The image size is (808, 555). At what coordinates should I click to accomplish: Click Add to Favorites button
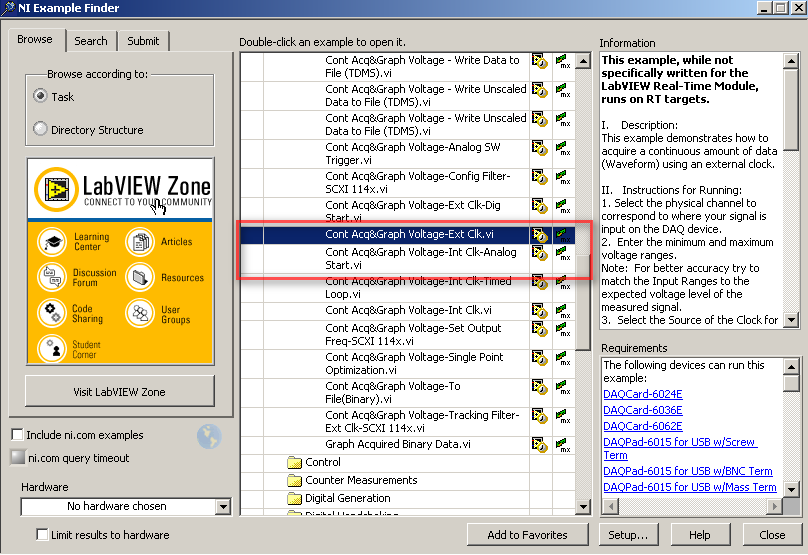click(x=527, y=535)
